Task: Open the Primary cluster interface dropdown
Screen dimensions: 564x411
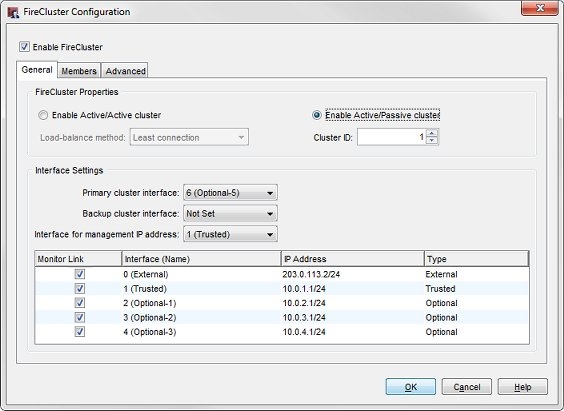Action: (230, 193)
